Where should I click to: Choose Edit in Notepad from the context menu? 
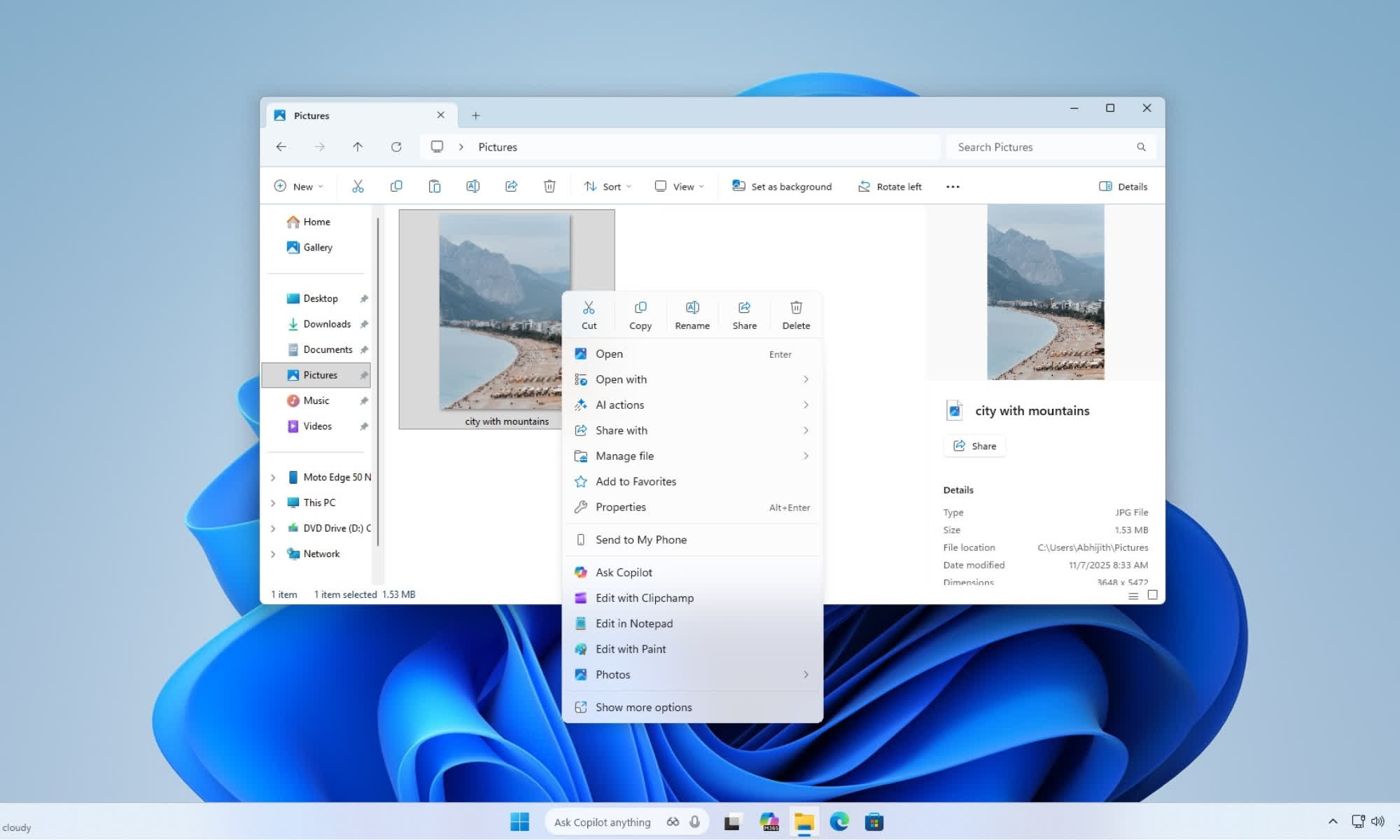point(633,623)
